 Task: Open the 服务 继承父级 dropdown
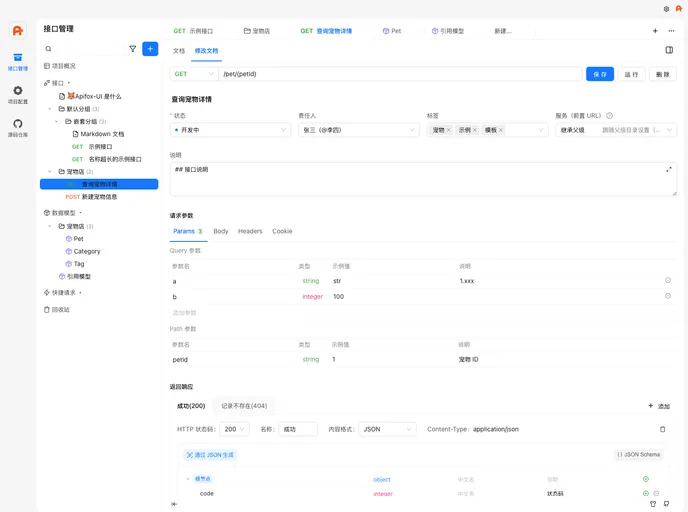click(x=616, y=130)
